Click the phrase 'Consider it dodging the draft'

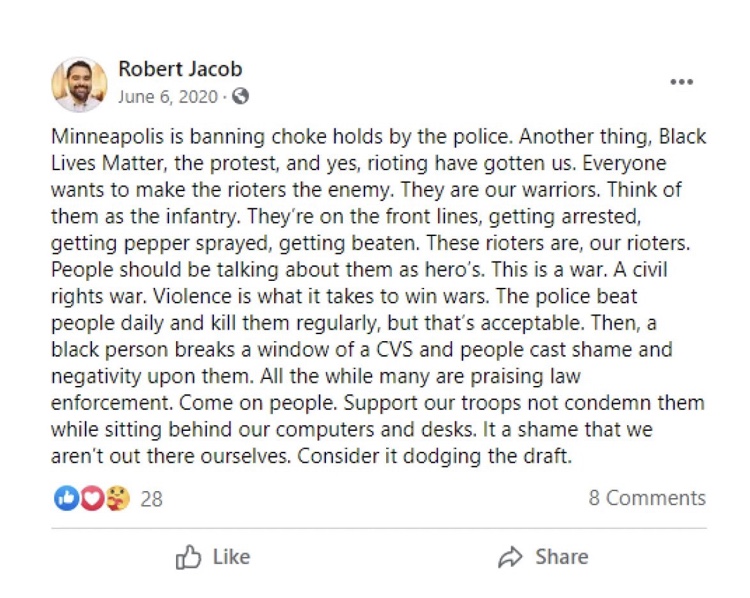tap(464, 455)
